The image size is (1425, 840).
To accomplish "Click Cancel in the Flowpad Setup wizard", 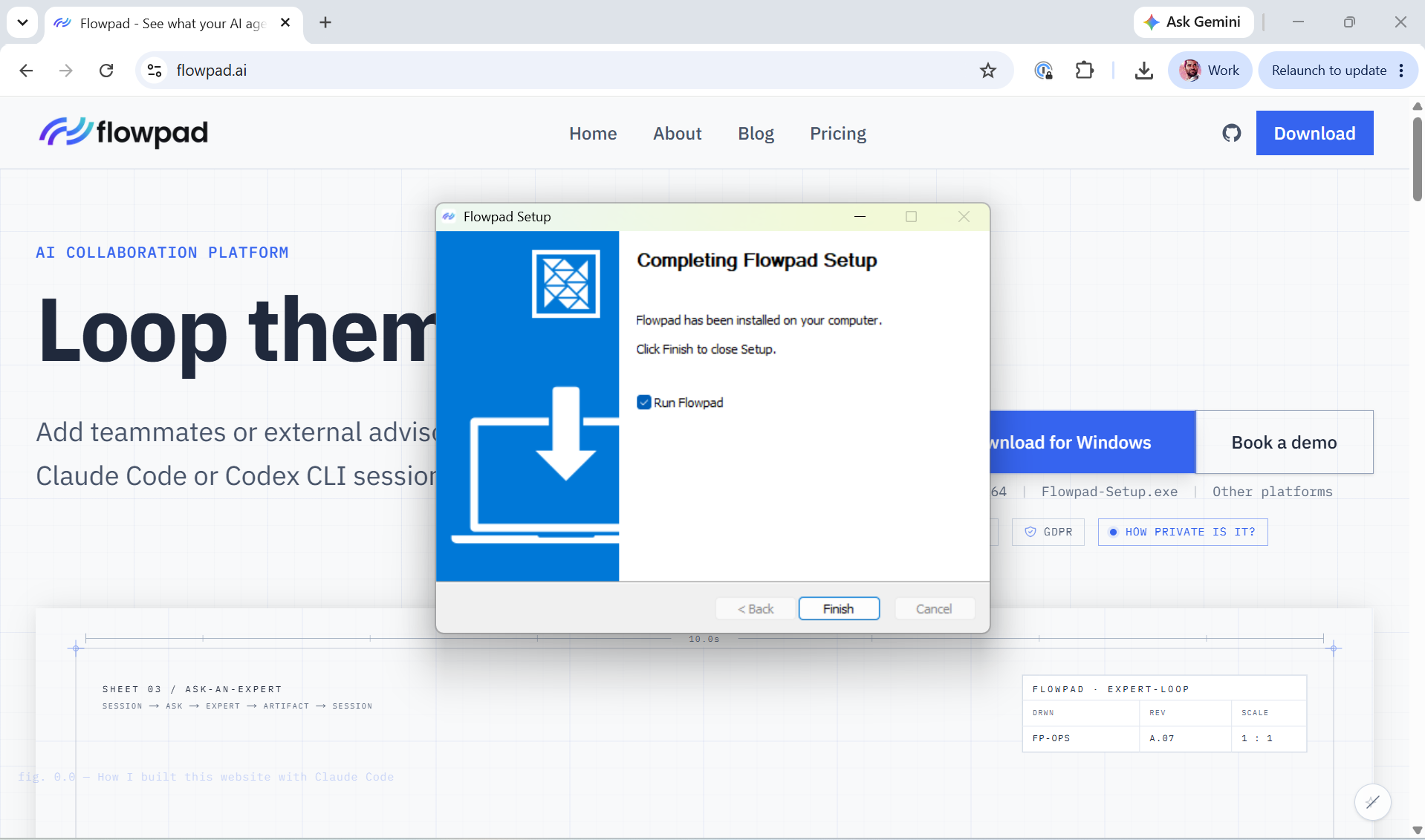I will 934,609.
